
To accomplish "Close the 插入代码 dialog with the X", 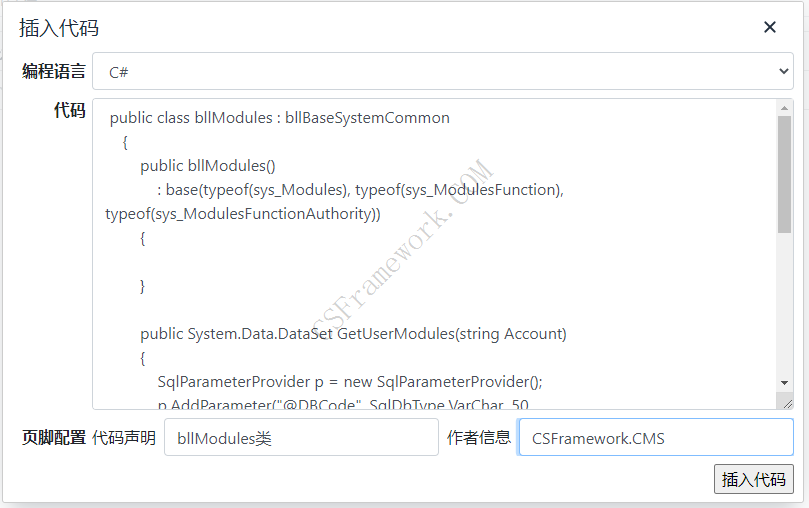I will click(770, 27).
